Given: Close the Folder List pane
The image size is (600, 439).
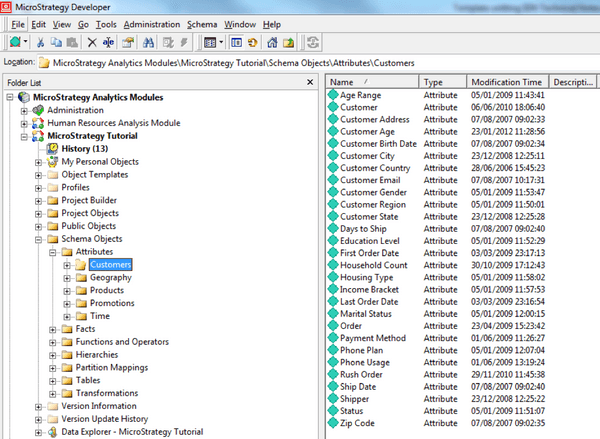Looking at the screenshot, I should pos(310,82).
